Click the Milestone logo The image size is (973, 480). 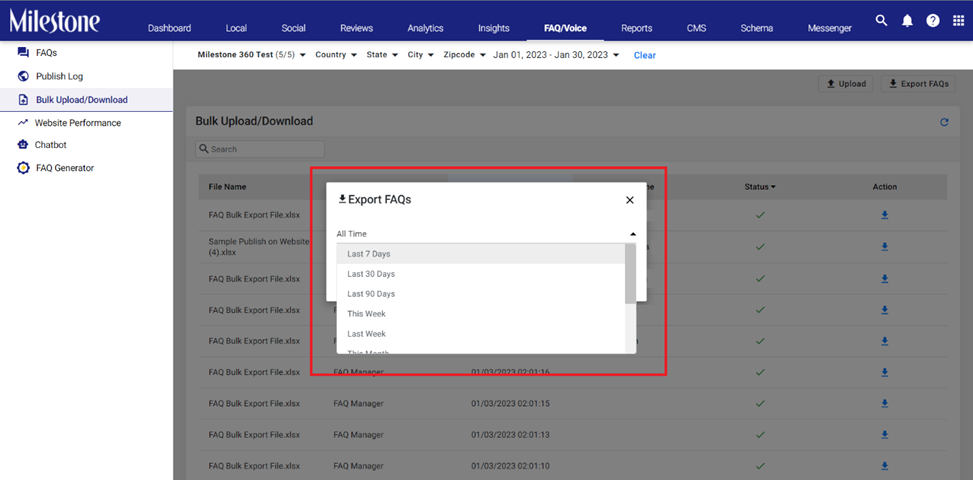54,21
